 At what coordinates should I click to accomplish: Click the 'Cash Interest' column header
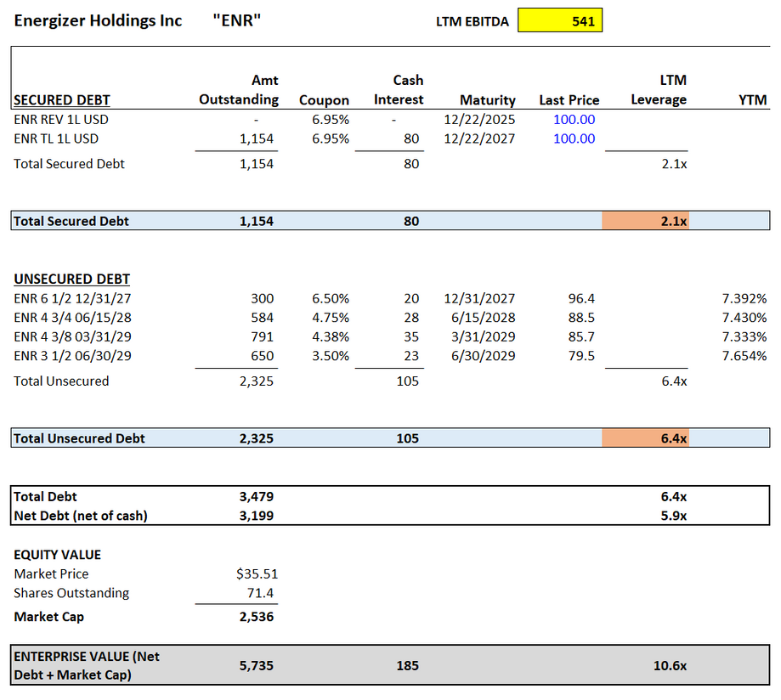pos(399,90)
